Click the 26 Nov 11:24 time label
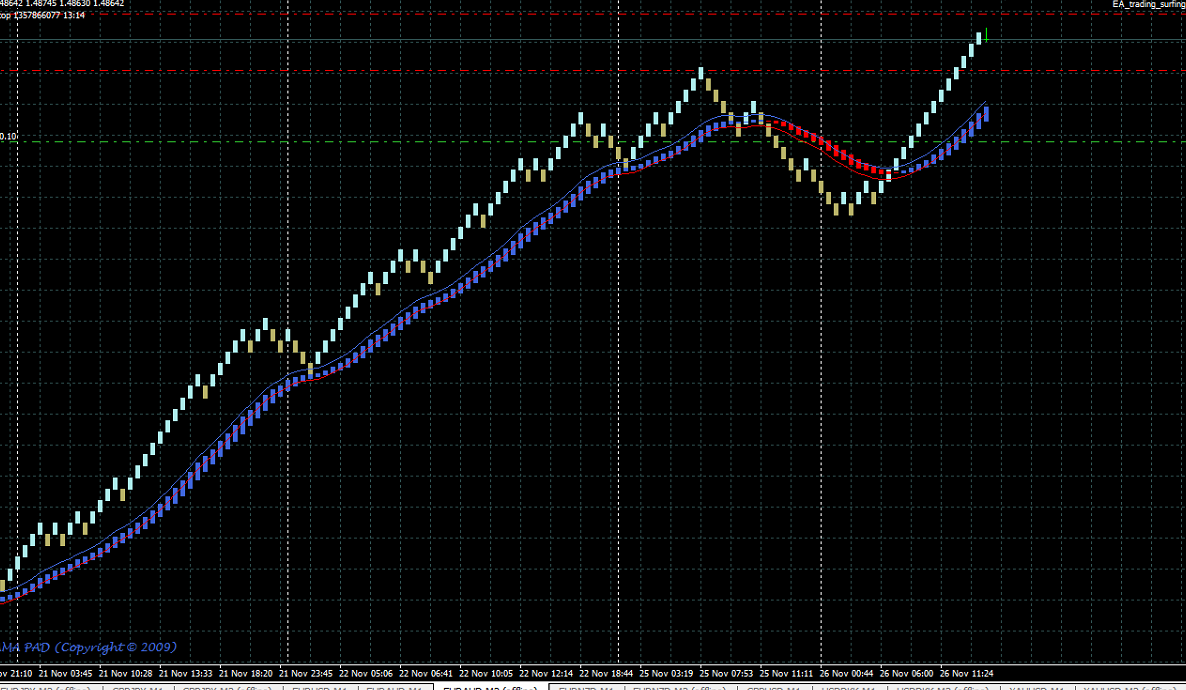This screenshot has width=1186, height=690. coord(967,673)
